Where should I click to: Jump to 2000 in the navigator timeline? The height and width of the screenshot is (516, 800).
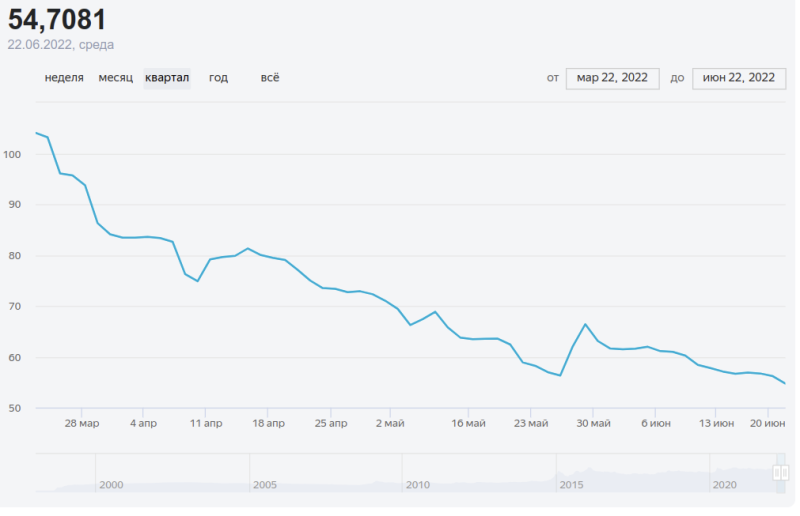click(111, 484)
